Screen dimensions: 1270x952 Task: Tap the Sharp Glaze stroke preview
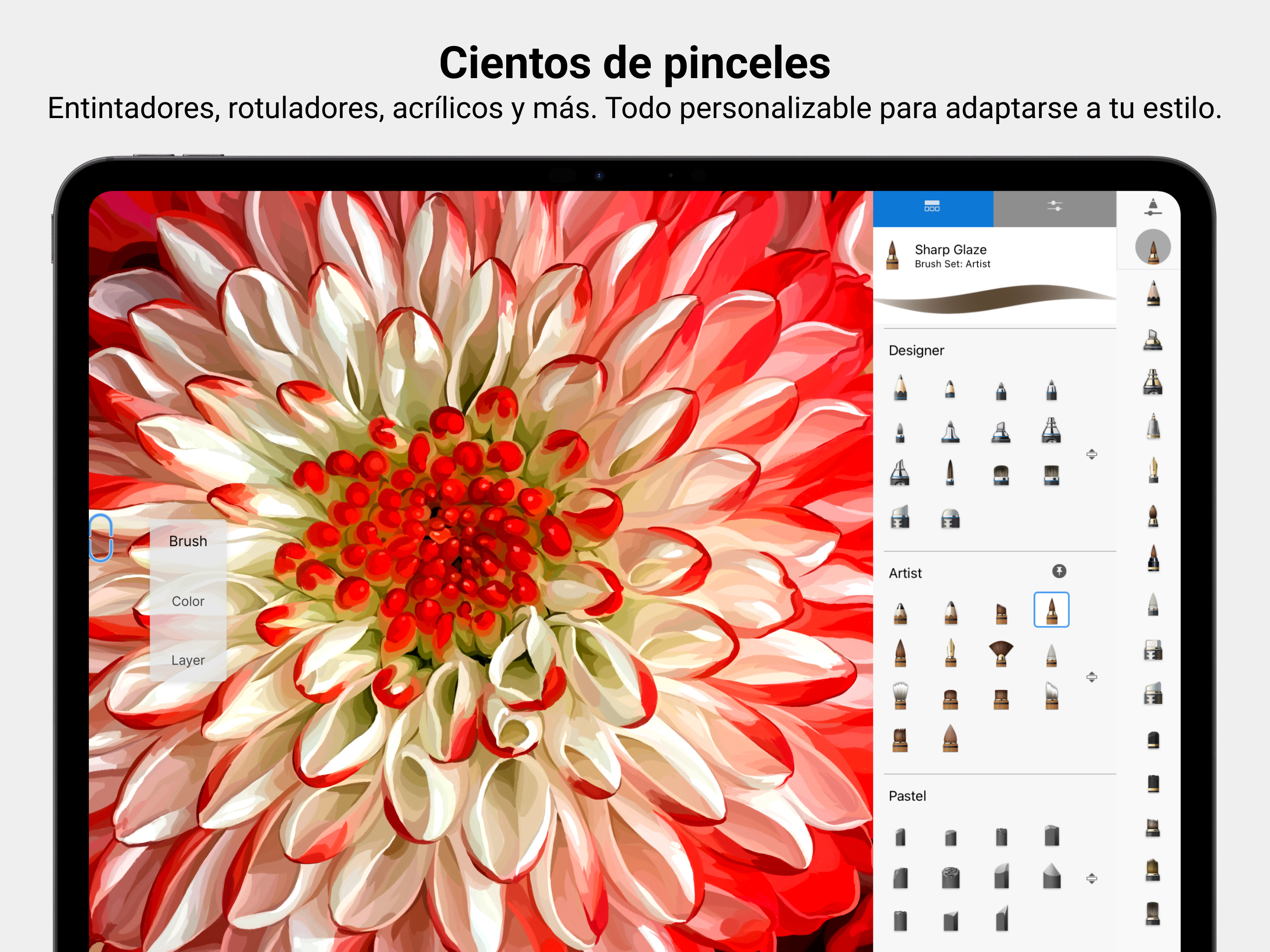(x=994, y=300)
